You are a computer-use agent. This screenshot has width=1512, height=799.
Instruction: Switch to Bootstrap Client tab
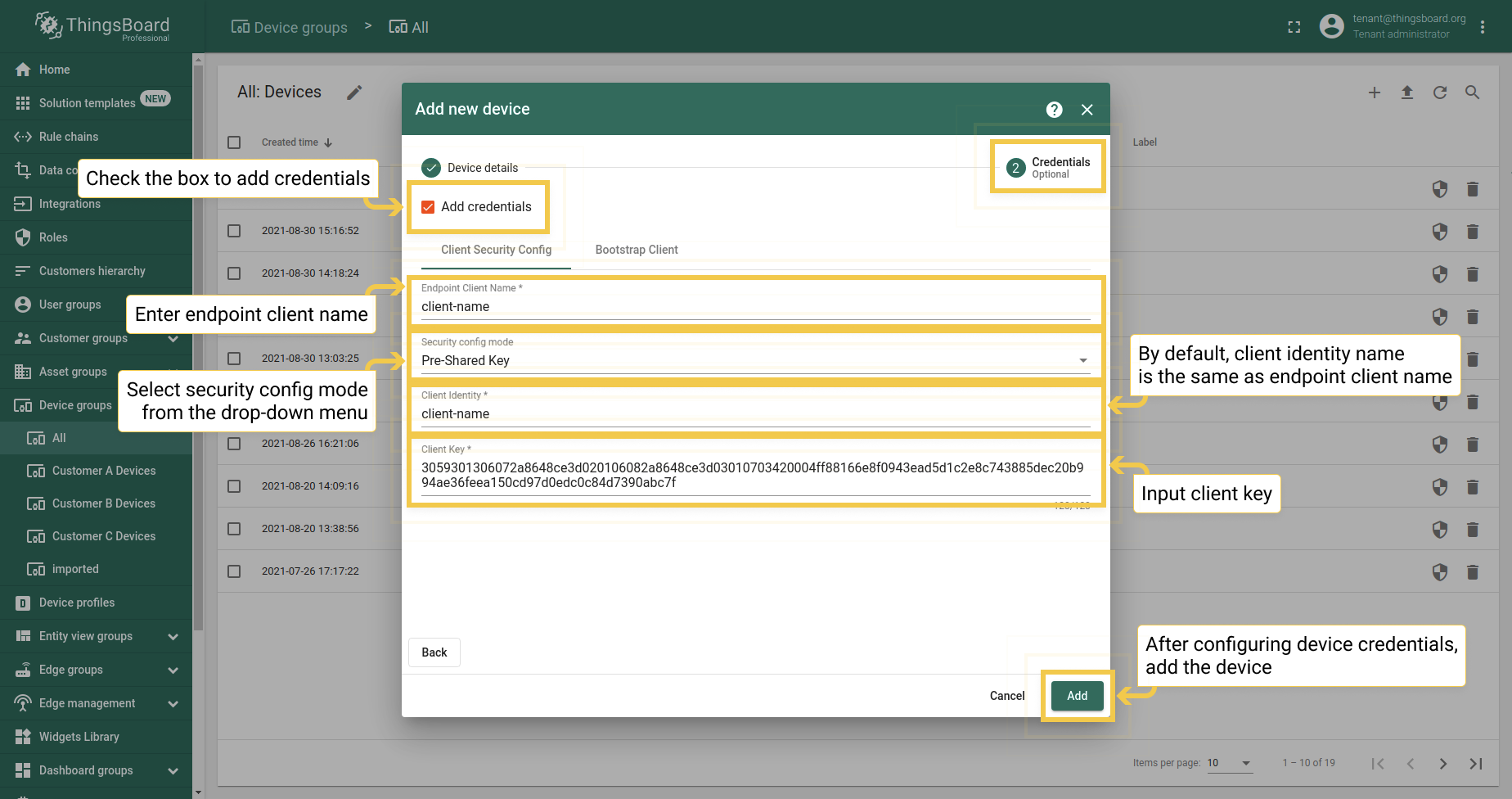[x=637, y=250]
